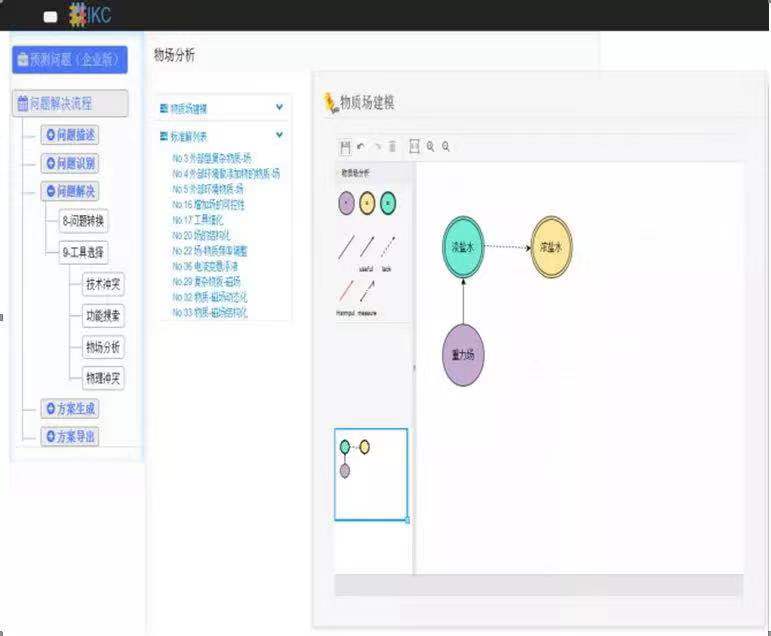Click the trash delete icon
This screenshot has width=771, height=636.
pyautogui.click(x=392, y=147)
